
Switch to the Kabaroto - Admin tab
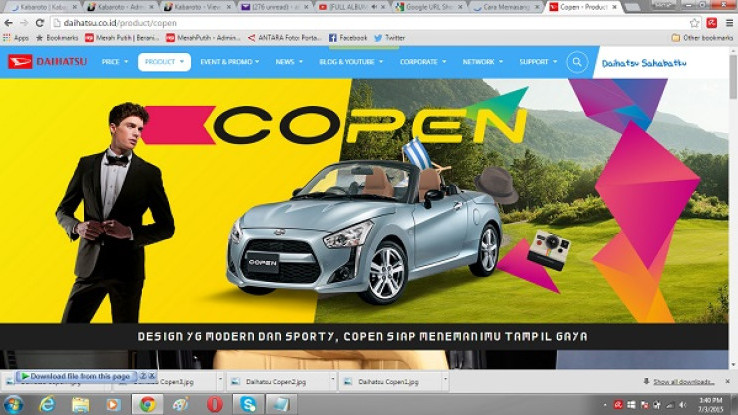click(120, 7)
